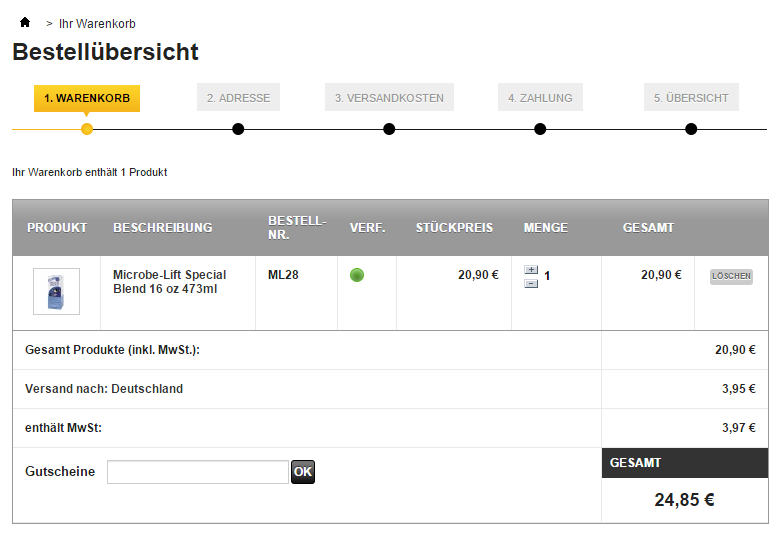This screenshot has width=778, height=543.
Task: Go to the 3. Versandkosten step
Action: click(389, 98)
